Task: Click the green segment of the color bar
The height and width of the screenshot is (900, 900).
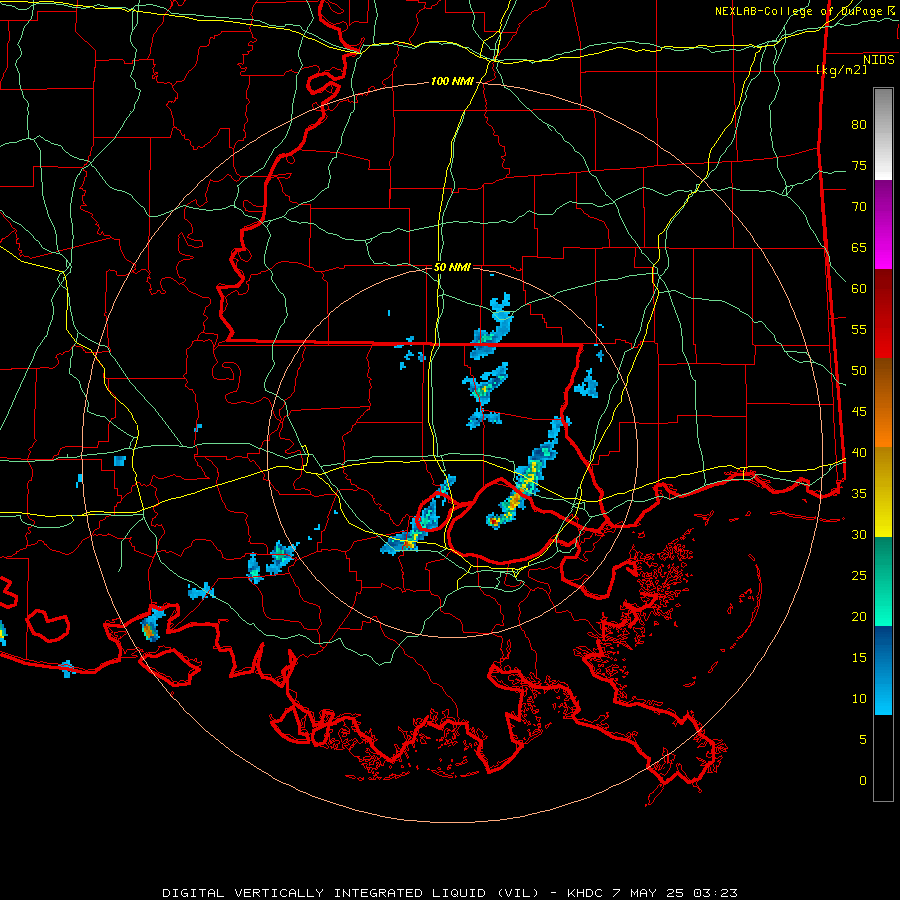Action: click(x=883, y=581)
